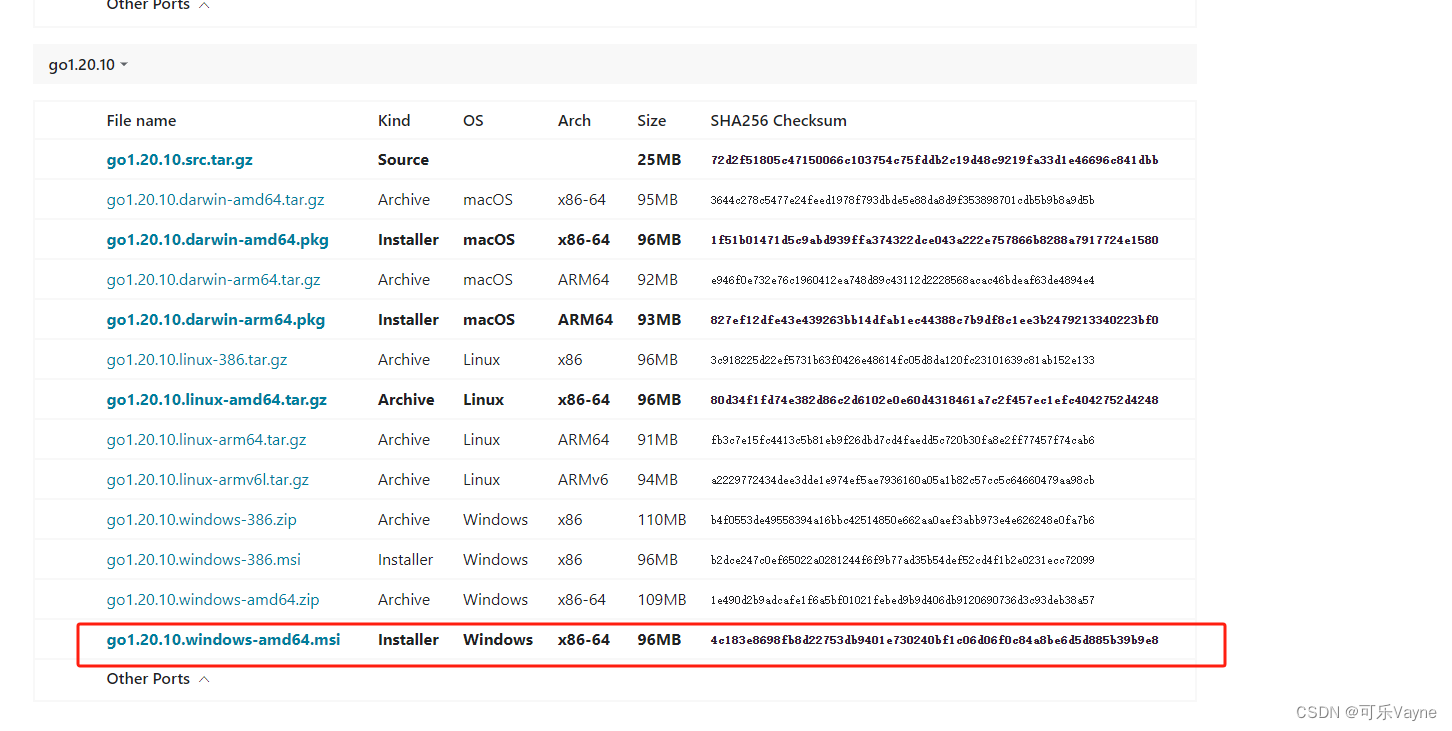Click ARM64 arch in darwin-arm64.pkg row
1452x731 pixels.
point(585,320)
